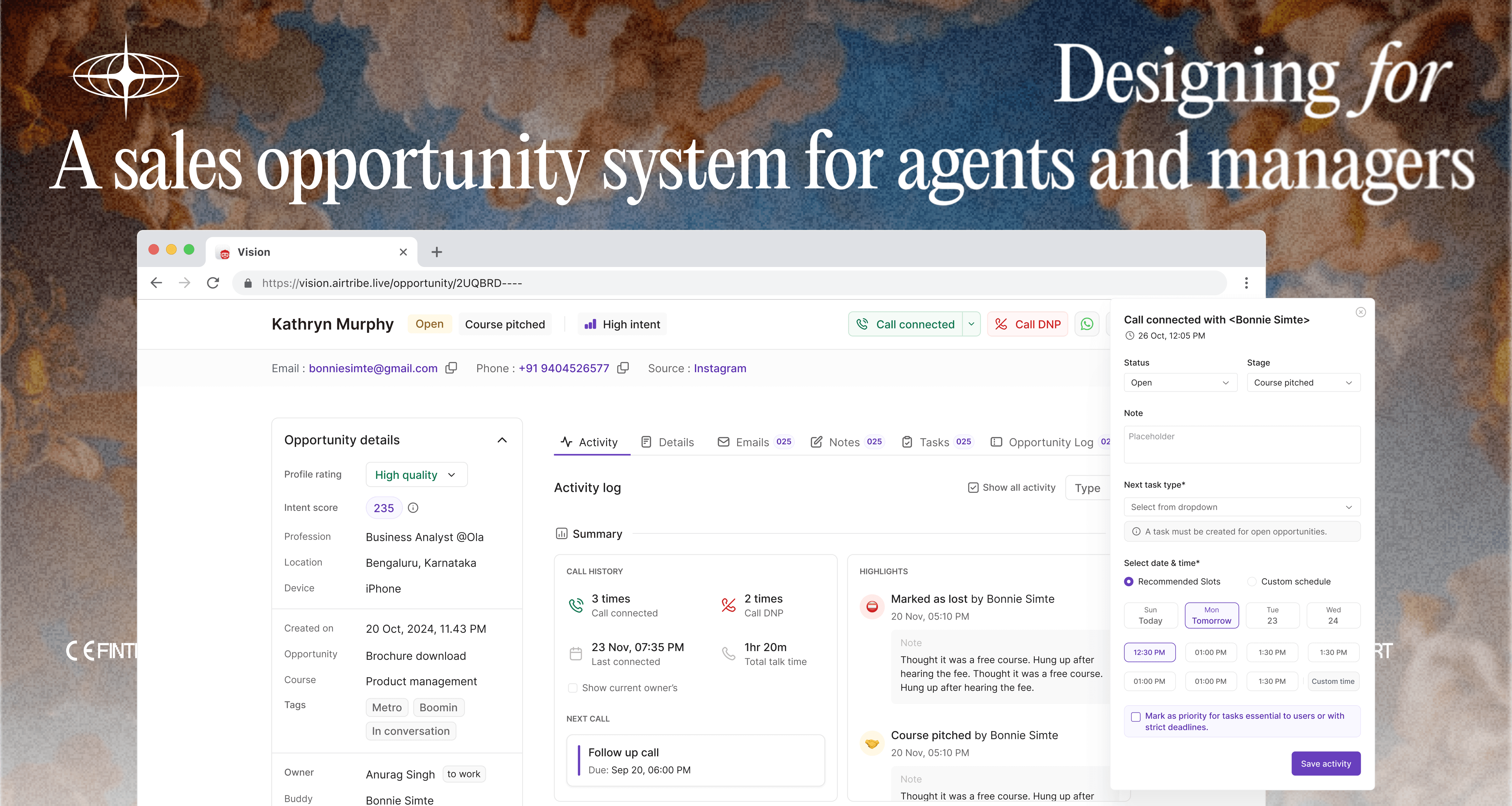Click the WhatsApp icon button
The height and width of the screenshot is (806, 1512).
1086,324
